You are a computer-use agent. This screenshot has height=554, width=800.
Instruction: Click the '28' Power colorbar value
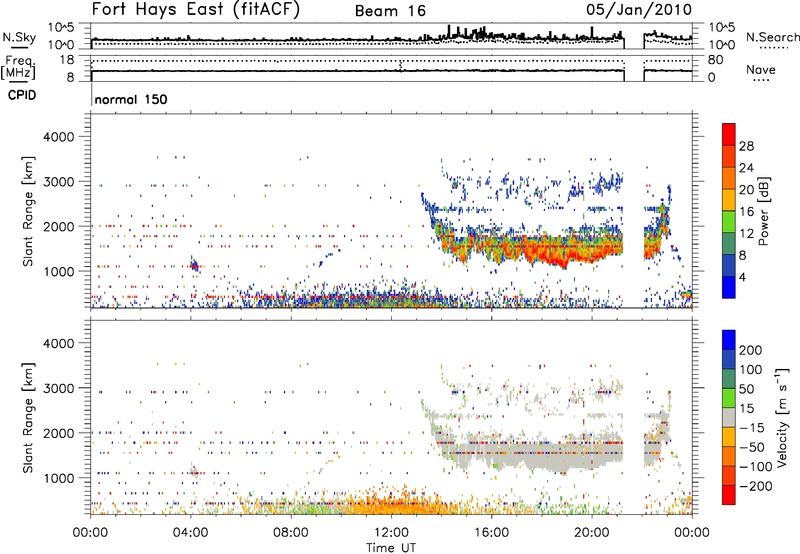pyautogui.click(x=746, y=146)
